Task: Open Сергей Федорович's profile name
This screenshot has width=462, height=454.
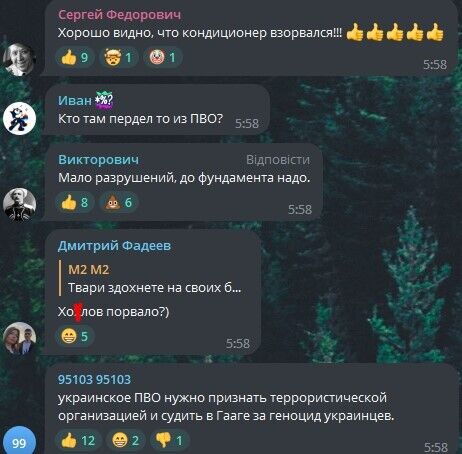Action: pos(120,15)
